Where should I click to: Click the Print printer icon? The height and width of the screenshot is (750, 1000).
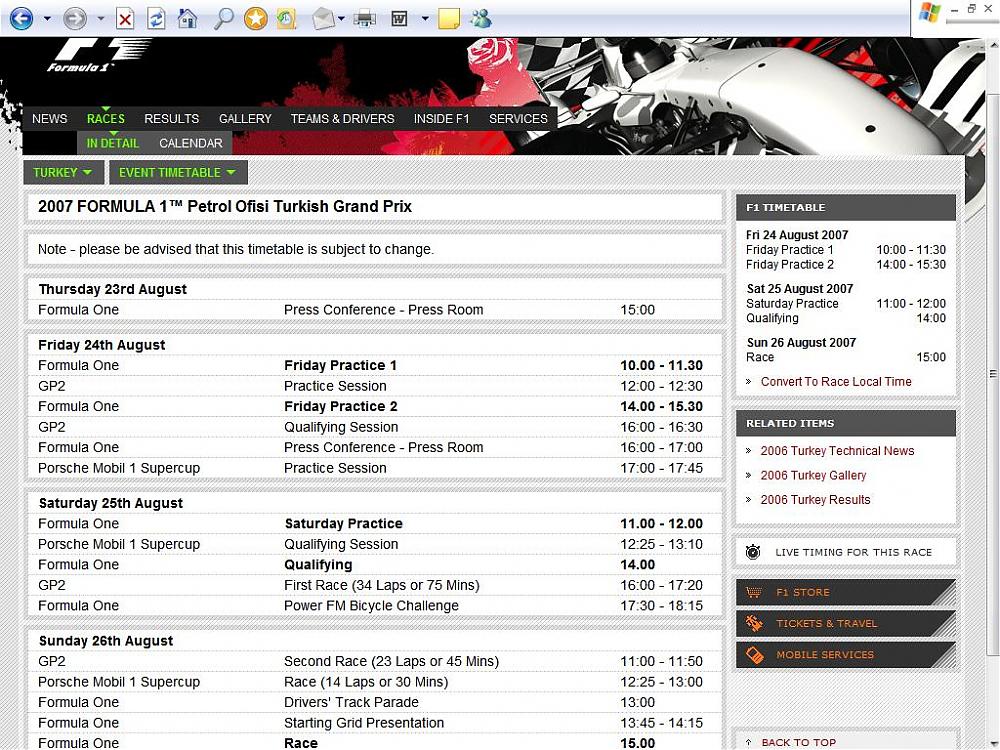pyautogui.click(x=365, y=18)
